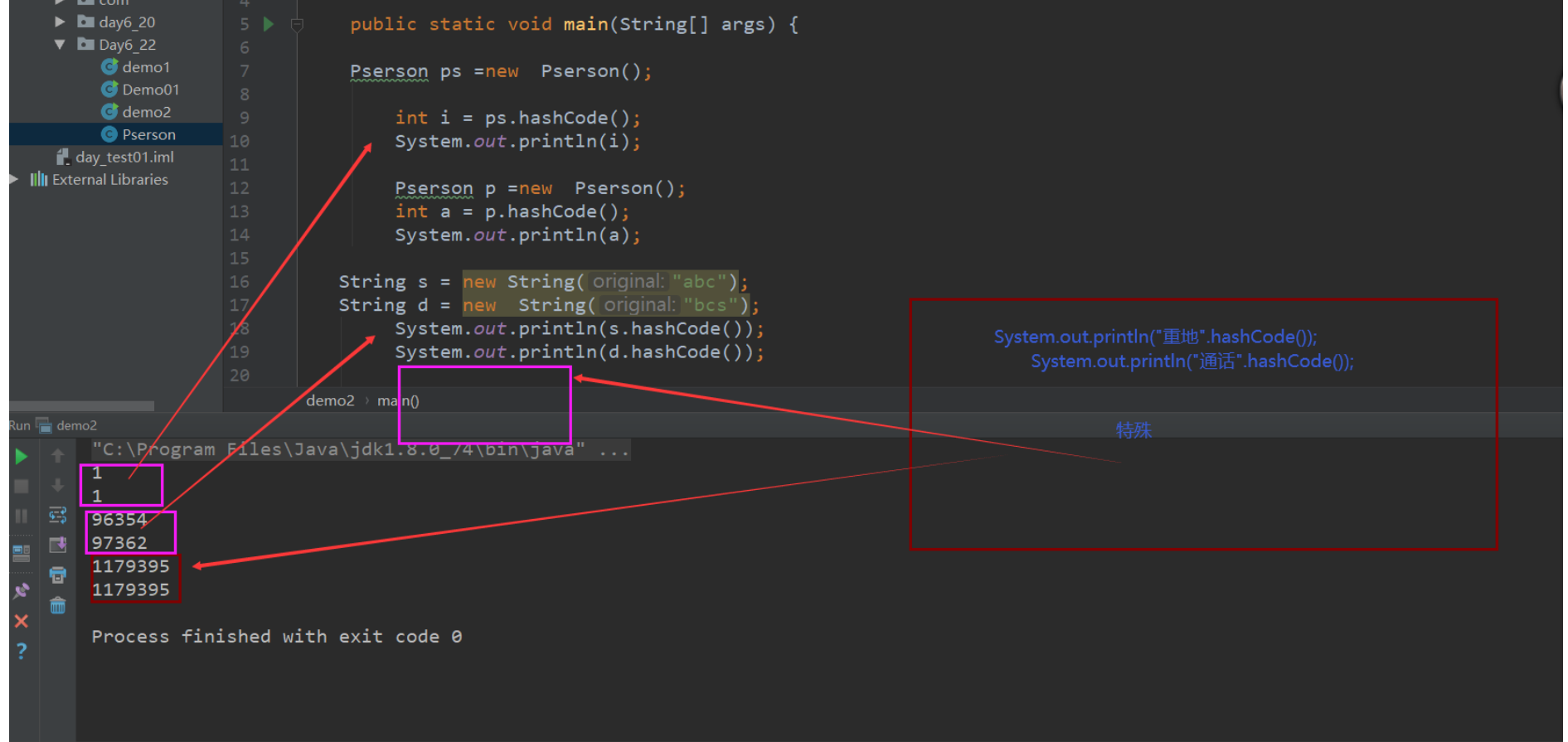This screenshot has width=1568, height=742.
Task: Click project panel horizontal scrollbar
Action: [81, 406]
